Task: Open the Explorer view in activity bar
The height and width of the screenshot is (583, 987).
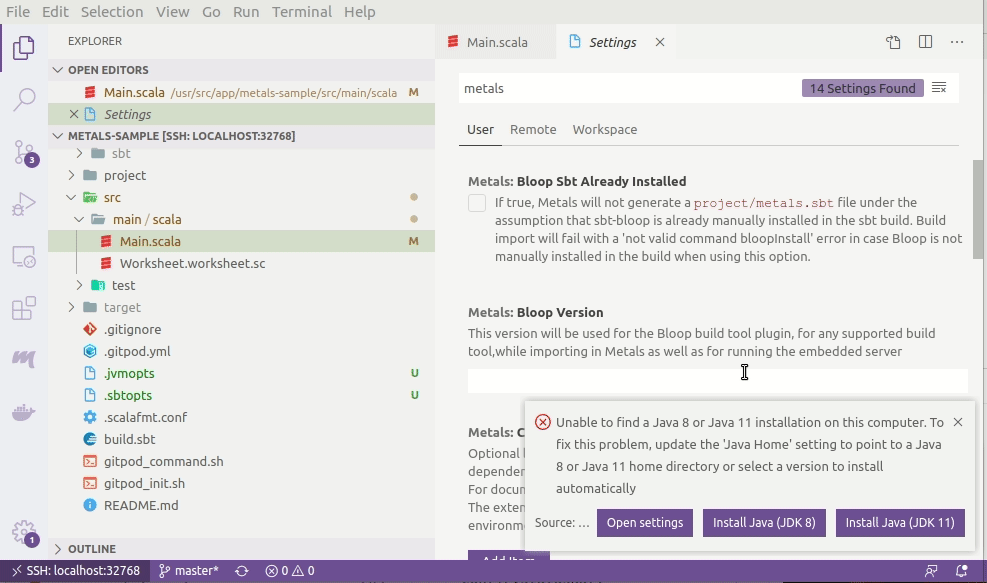Action: pyautogui.click(x=23, y=48)
